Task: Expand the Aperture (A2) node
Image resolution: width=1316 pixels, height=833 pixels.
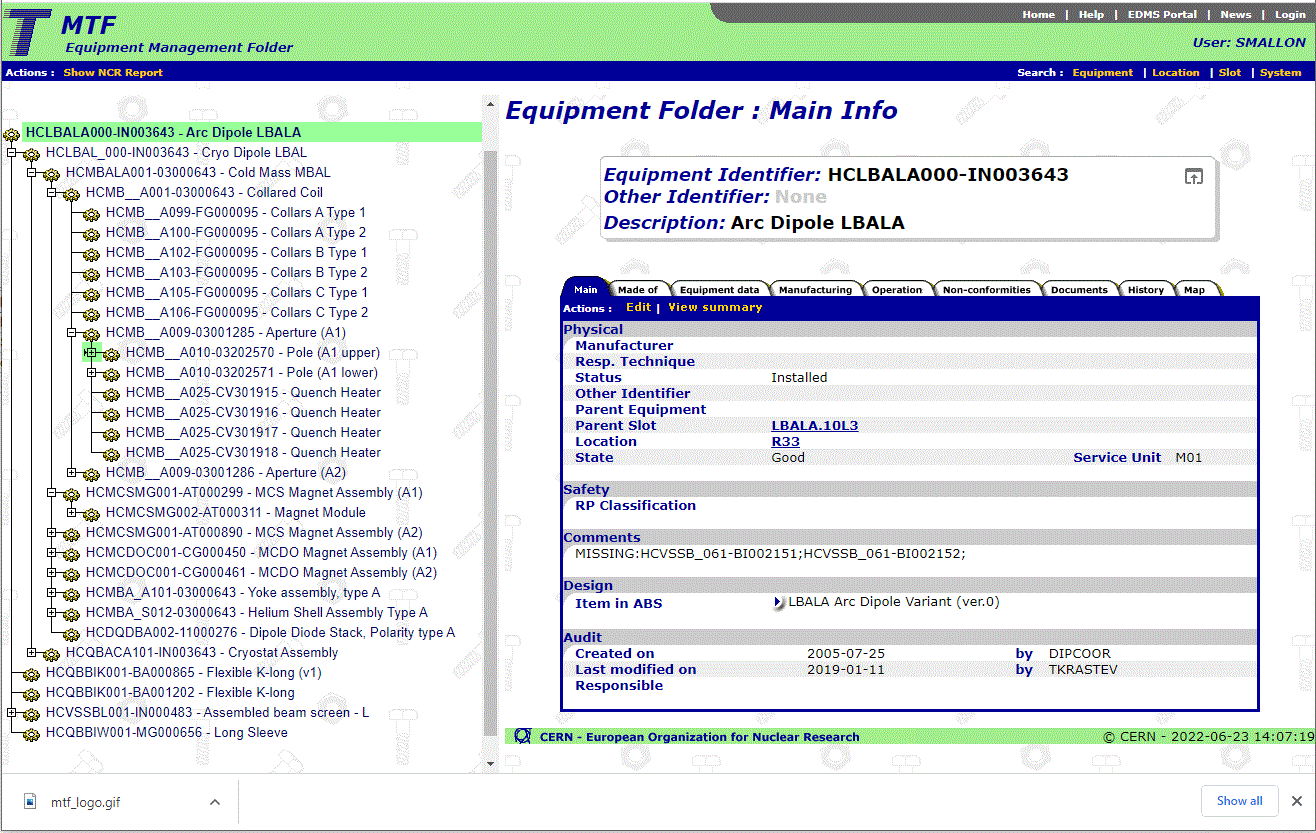Action: 71,473
